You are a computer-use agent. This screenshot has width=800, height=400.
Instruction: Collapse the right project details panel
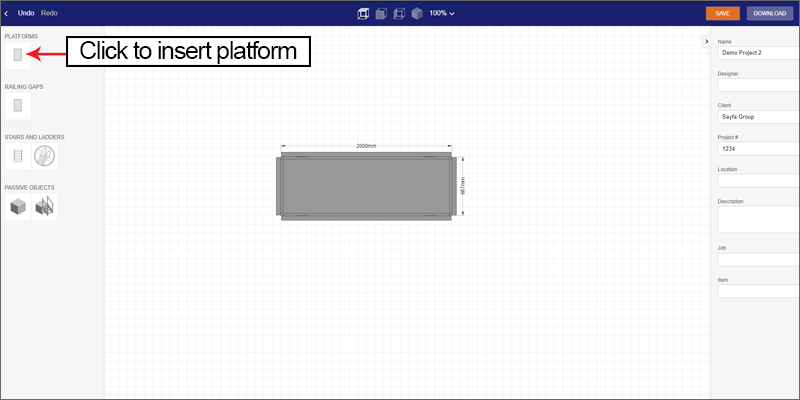click(706, 41)
